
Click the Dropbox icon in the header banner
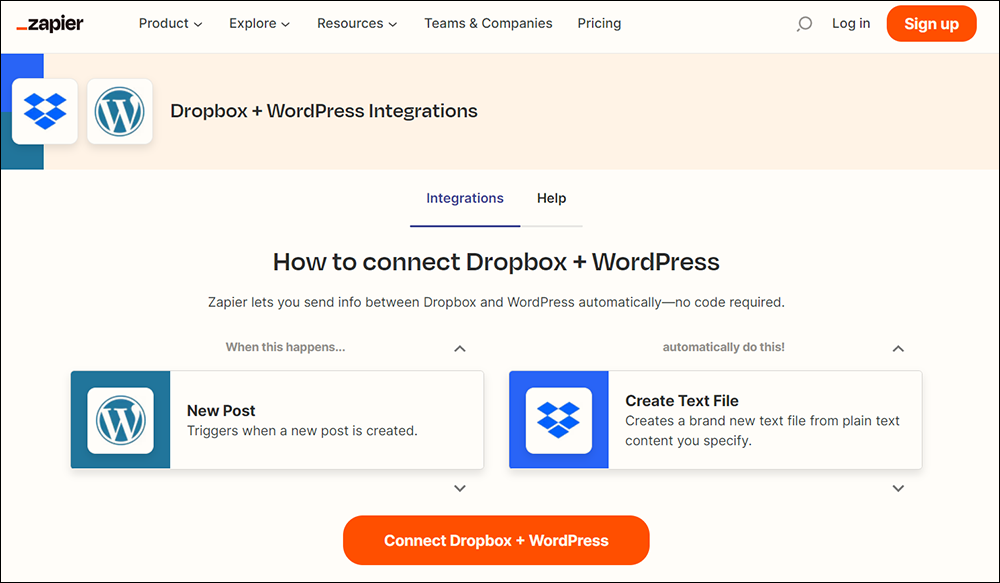45,111
